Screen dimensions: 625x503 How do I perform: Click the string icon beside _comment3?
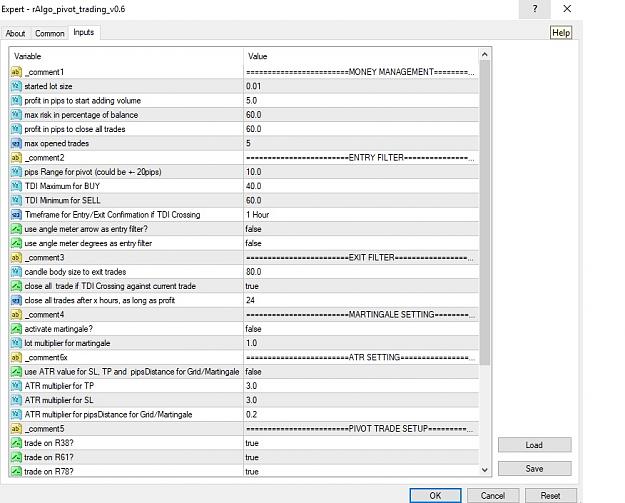(16, 257)
